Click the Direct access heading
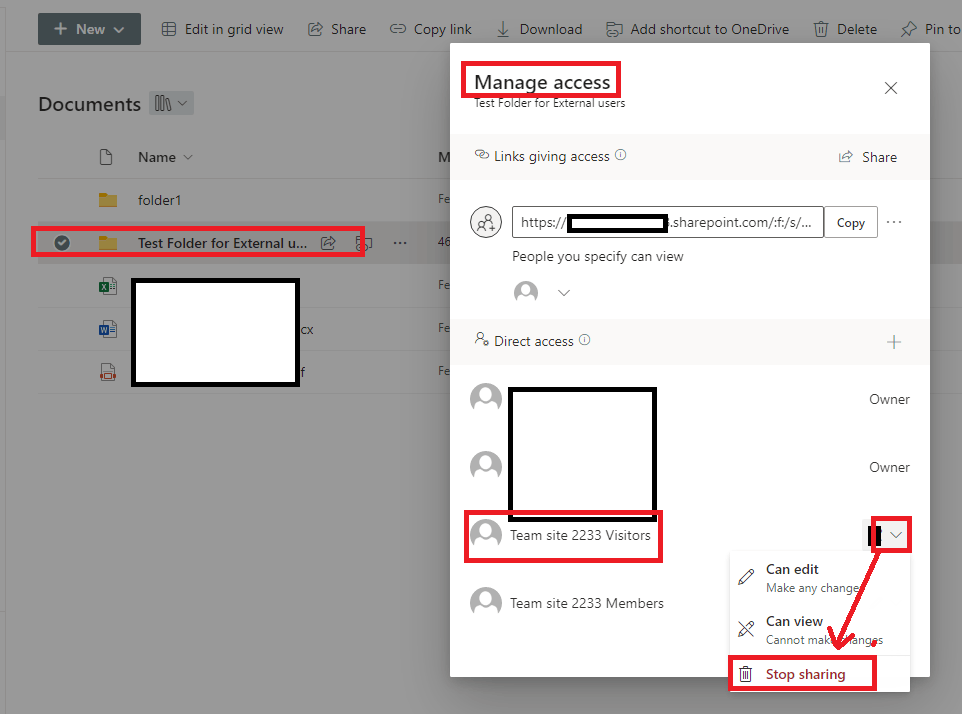Viewport: 962px width, 714px height. click(534, 341)
